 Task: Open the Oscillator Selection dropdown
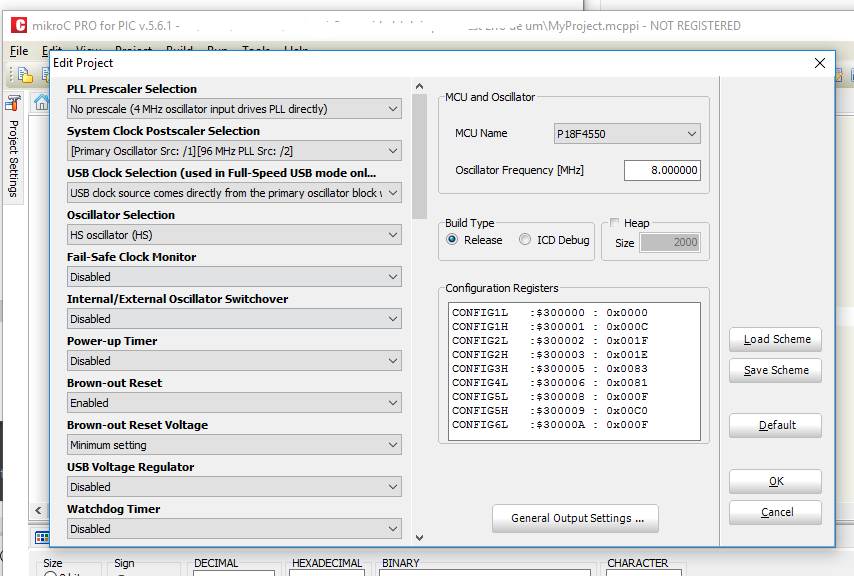coord(234,235)
